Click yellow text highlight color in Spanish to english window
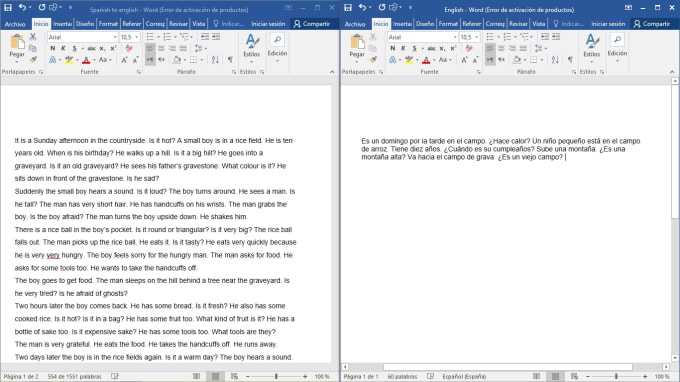The image size is (680, 382). [69, 60]
